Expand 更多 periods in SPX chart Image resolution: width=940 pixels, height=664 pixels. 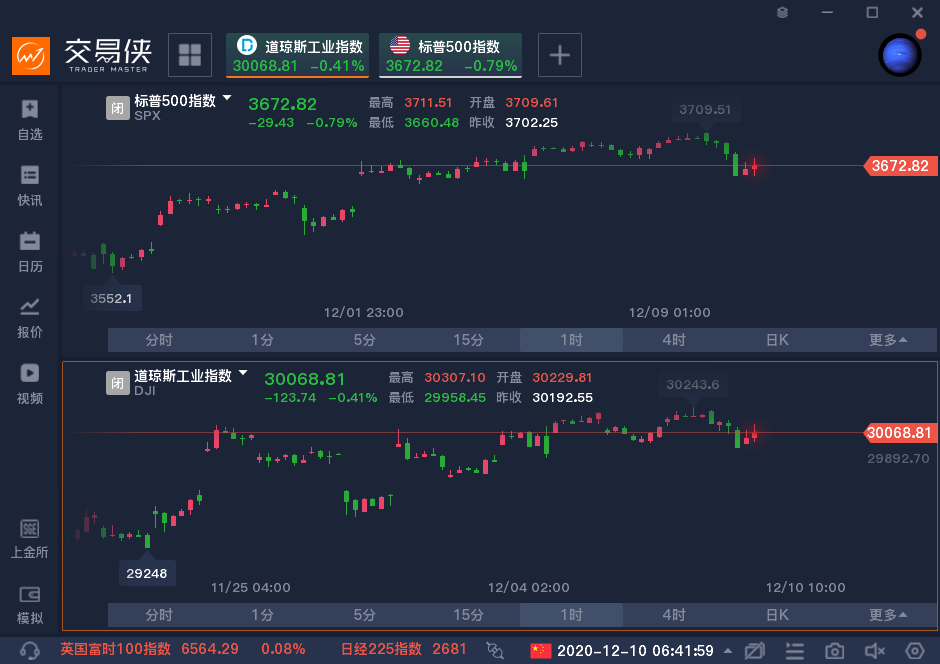tap(888, 340)
